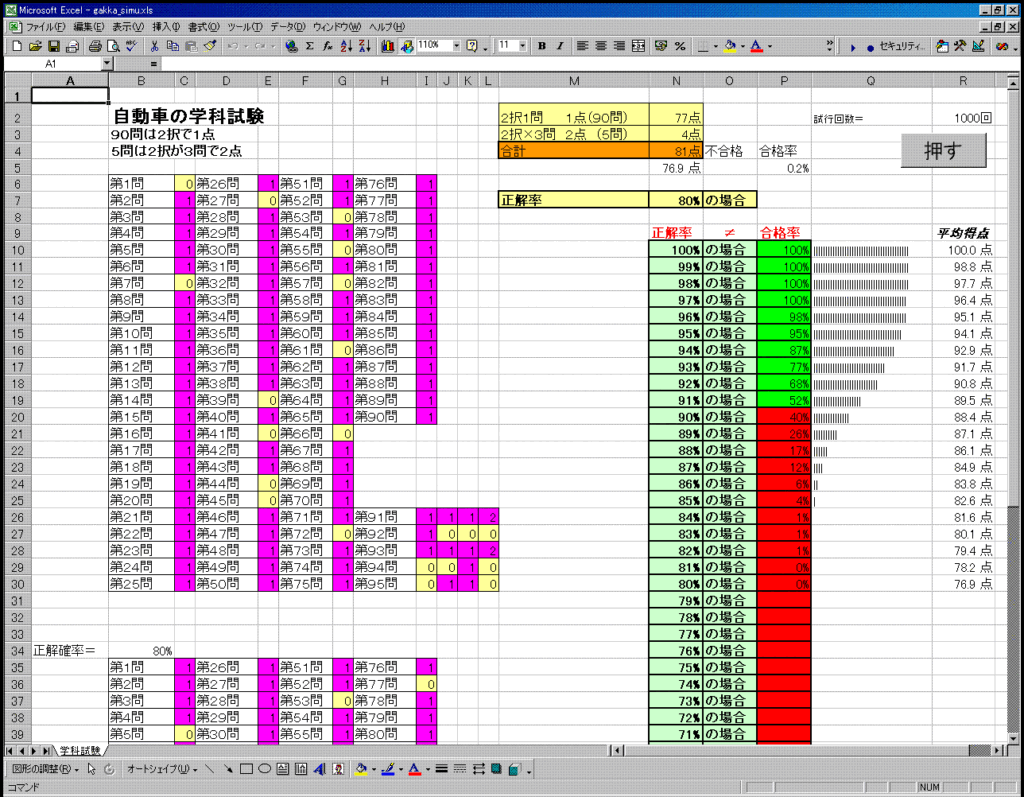Show more toolbar buttons chevron
1024x797 pixels.
830,46
